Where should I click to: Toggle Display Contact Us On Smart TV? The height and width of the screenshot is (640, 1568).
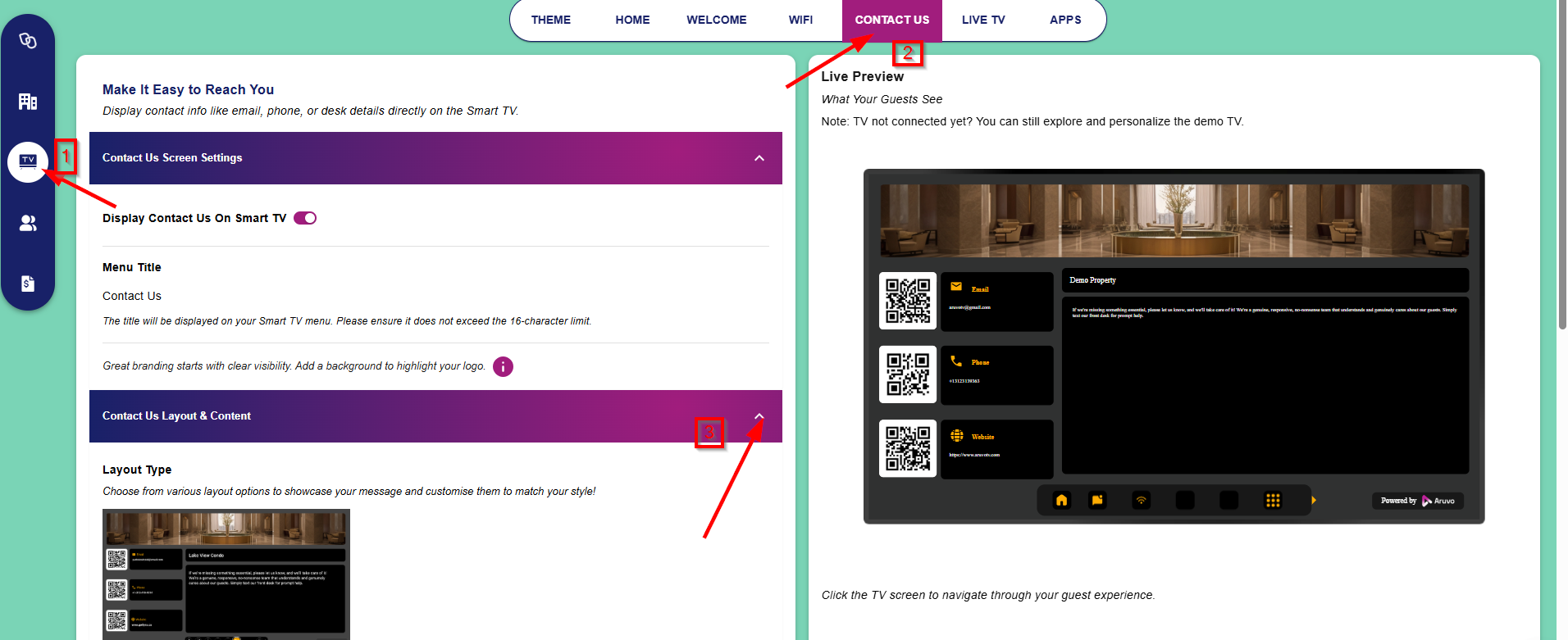305,218
